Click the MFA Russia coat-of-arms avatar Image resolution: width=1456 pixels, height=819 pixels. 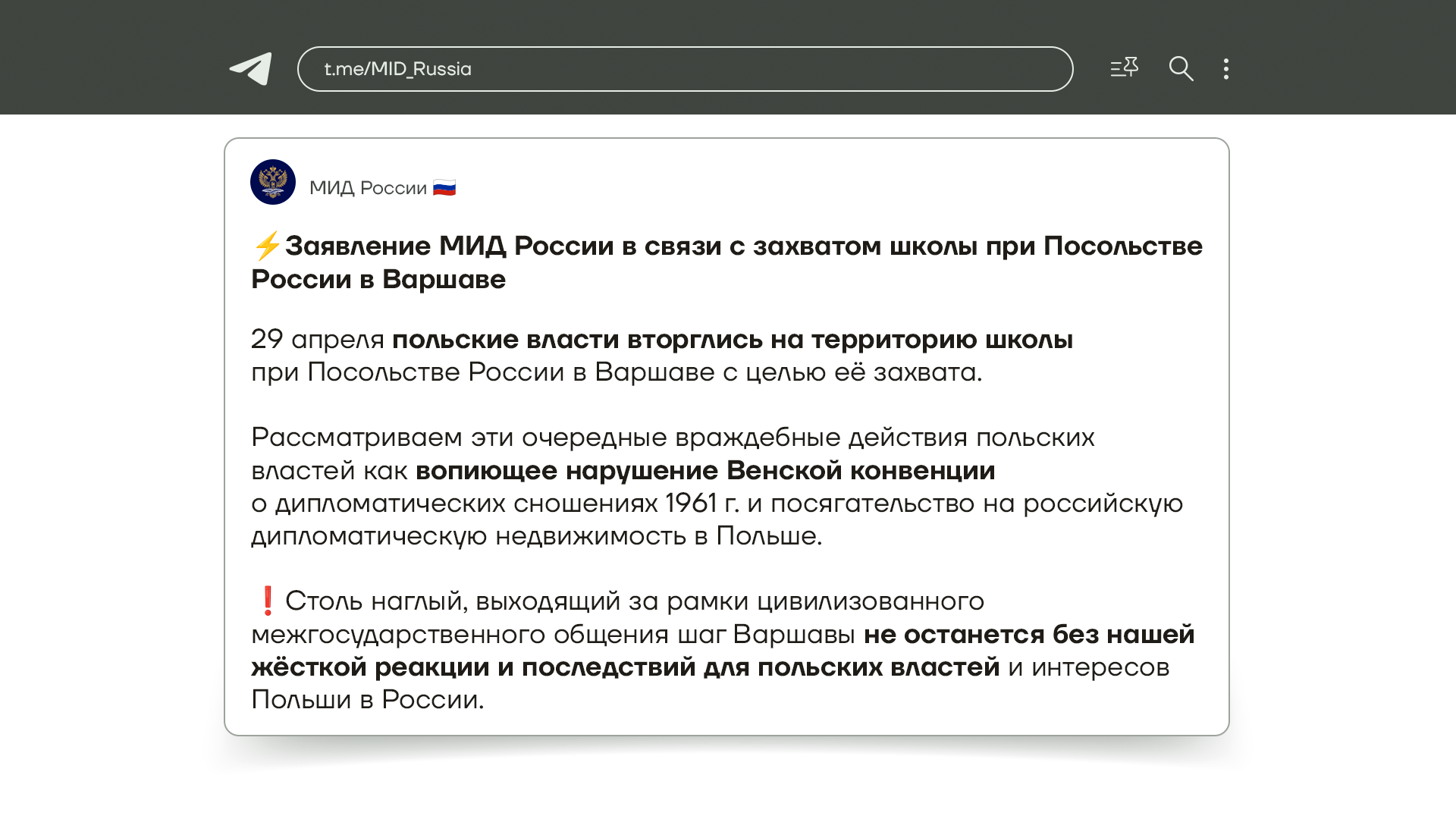click(273, 182)
